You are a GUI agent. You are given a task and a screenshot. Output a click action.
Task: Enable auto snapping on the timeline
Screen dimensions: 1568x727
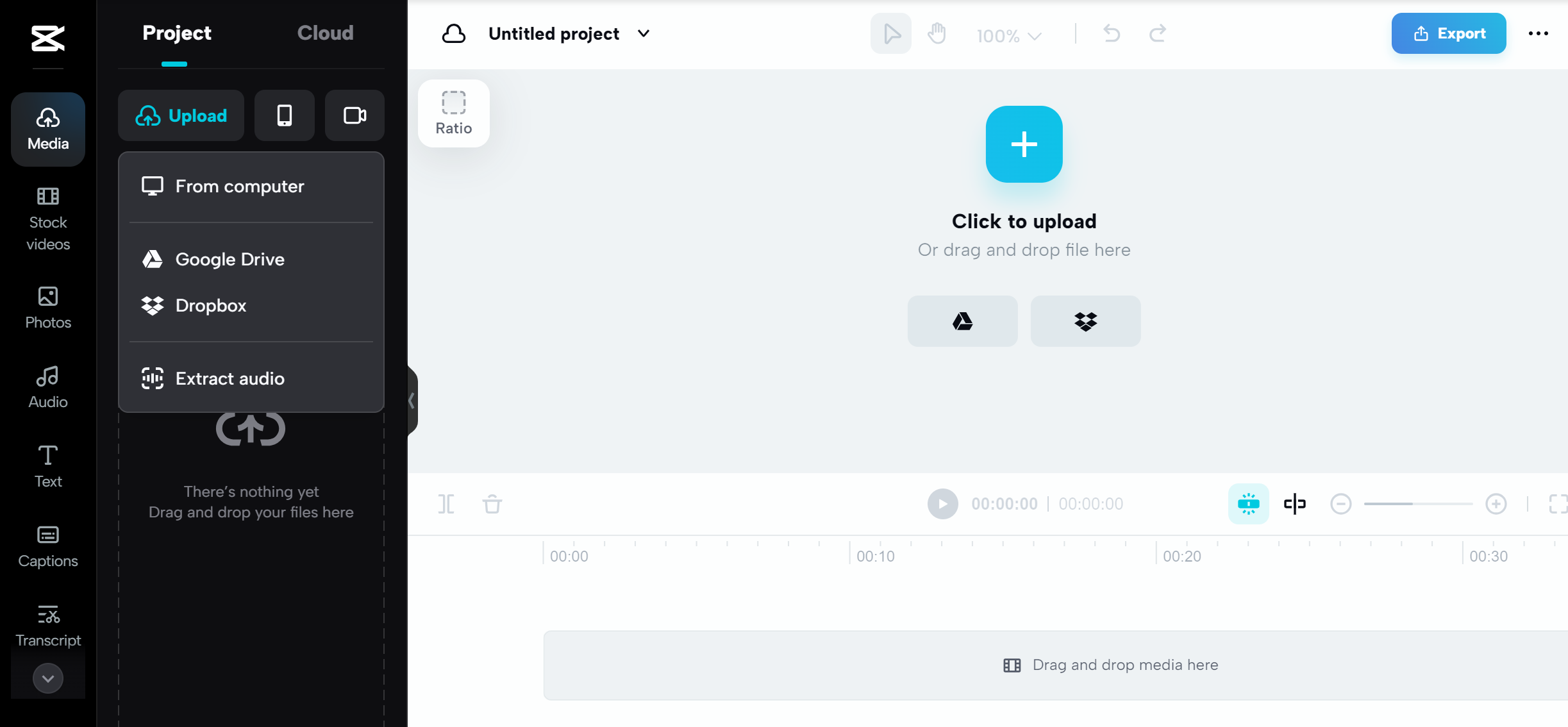click(x=1248, y=504)
